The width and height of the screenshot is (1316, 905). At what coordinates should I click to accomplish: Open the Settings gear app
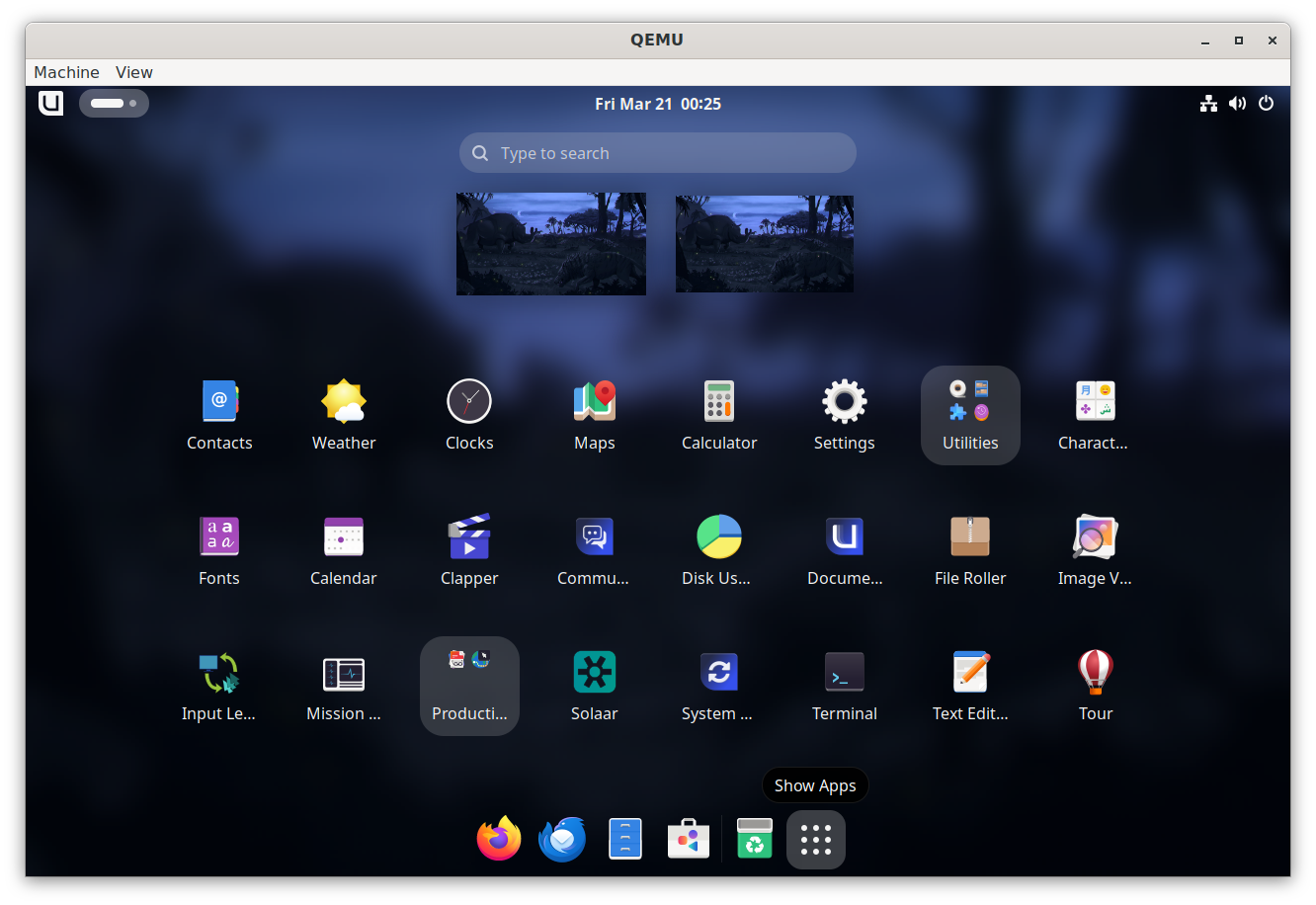coord(845,415)
